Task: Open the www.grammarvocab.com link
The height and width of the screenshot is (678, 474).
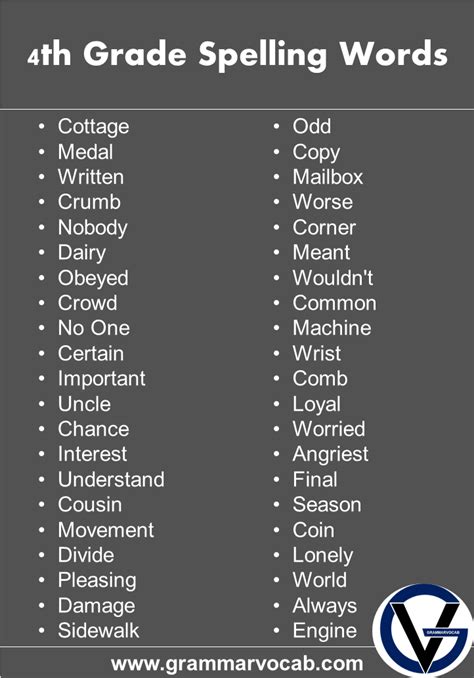Action: (x=237, y=663)
